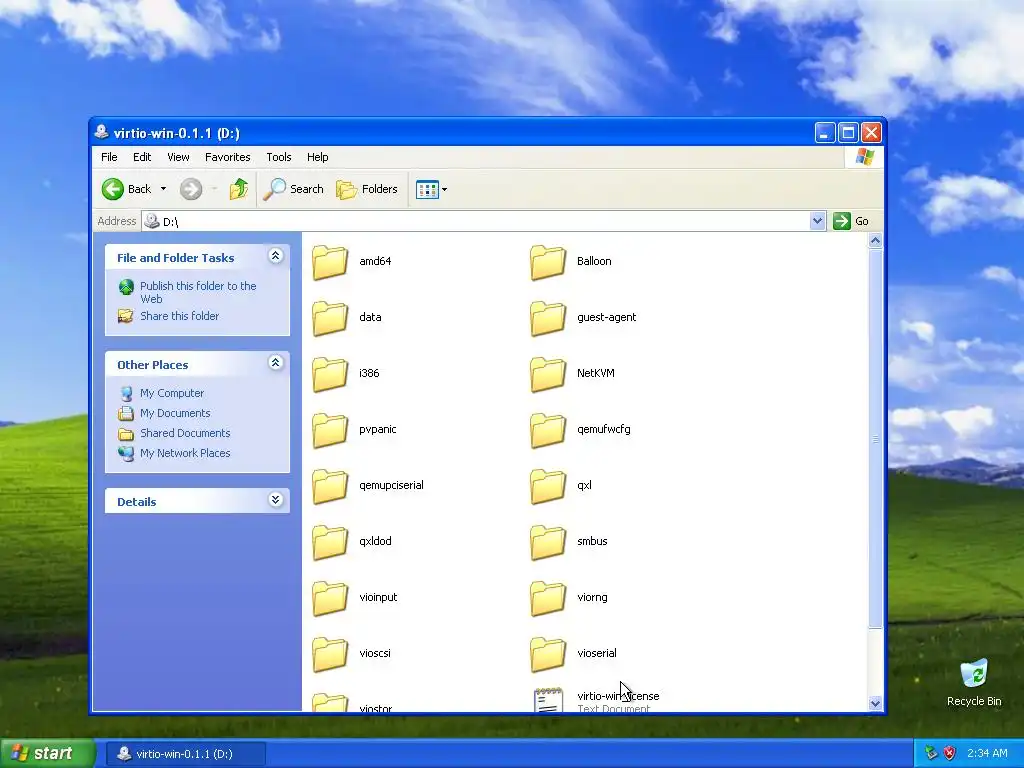
Task: Click the green Go button
Action: [851, 221]
